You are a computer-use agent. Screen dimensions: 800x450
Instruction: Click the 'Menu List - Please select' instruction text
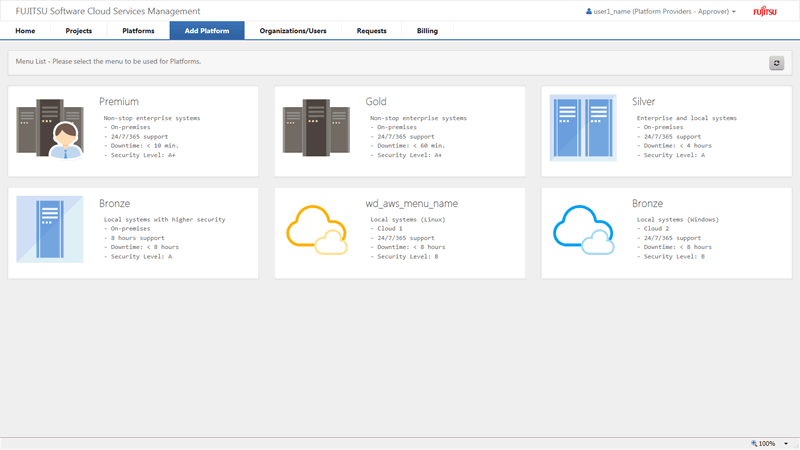click(x=108, y=61)
